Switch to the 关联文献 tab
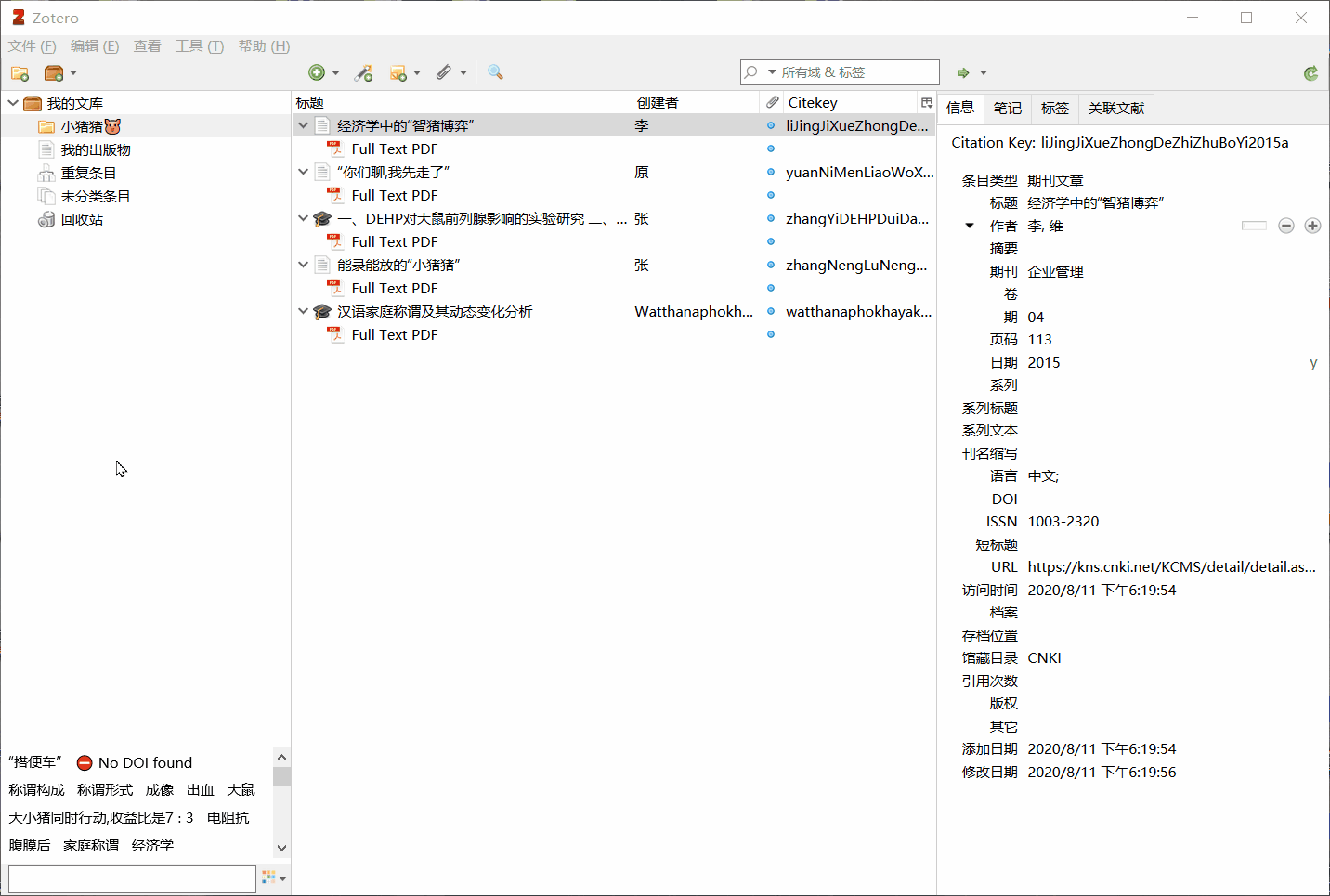This screenshot has width=1330, height=896. pos(1115,108)
